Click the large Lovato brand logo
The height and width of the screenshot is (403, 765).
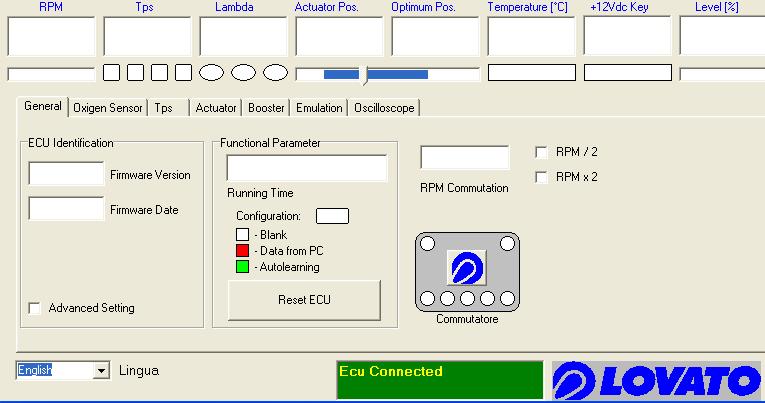(x=658, y=380)
